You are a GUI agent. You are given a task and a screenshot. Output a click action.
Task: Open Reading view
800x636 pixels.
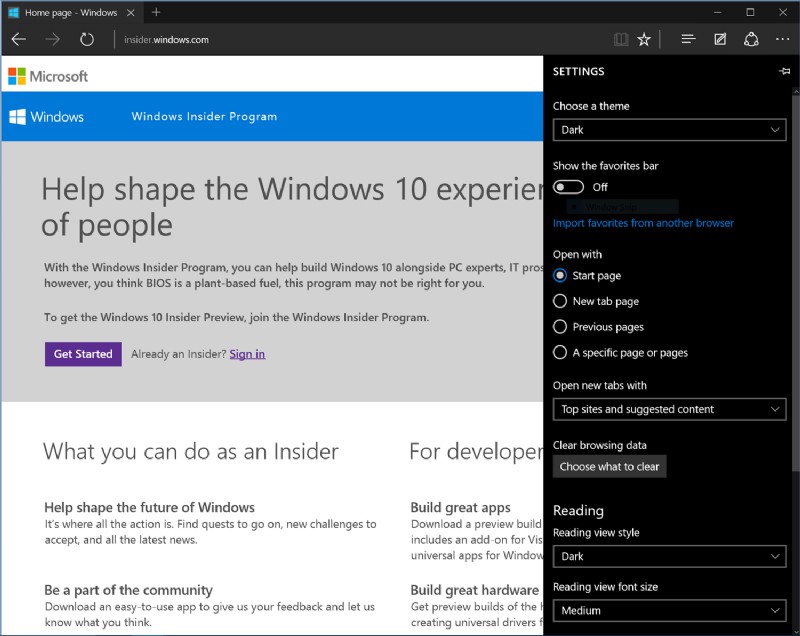pos(621,39)
